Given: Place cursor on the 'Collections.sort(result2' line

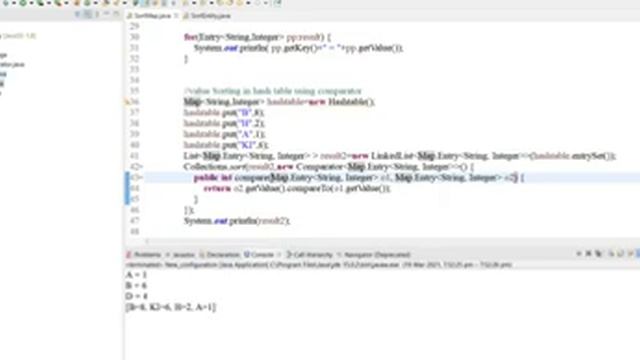Looking at the screenshot, I should point(329,167).
